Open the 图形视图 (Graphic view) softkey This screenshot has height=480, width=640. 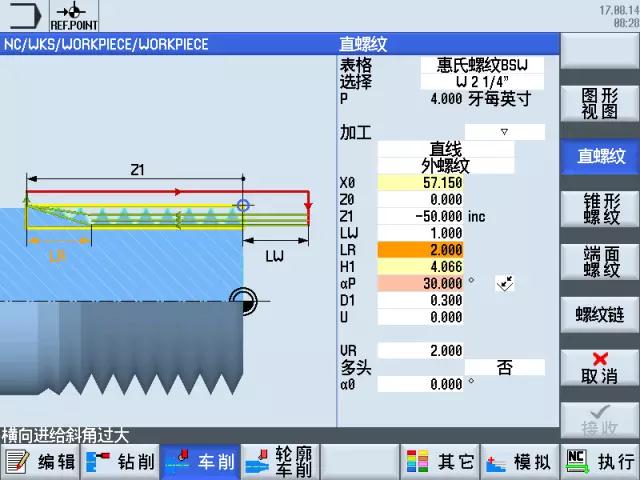600,103
